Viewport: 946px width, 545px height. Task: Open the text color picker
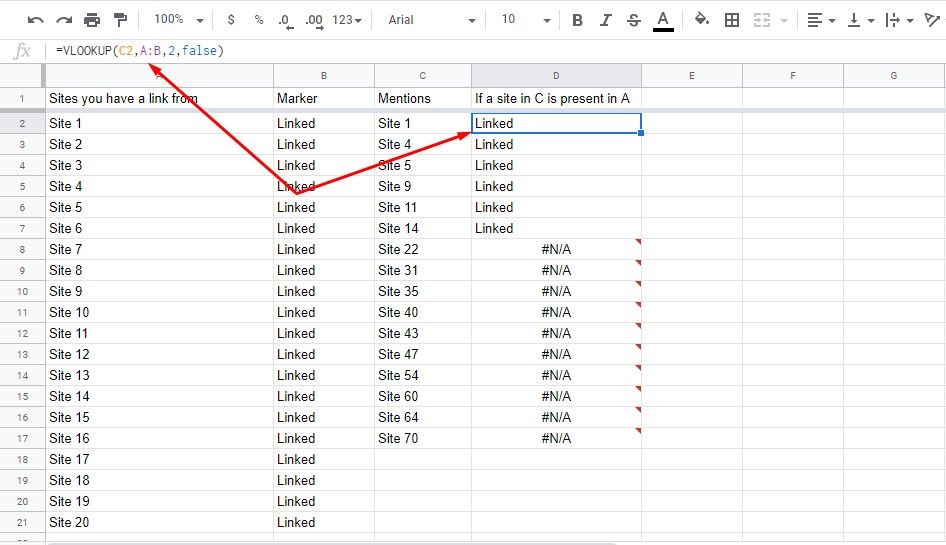point(662,21)
